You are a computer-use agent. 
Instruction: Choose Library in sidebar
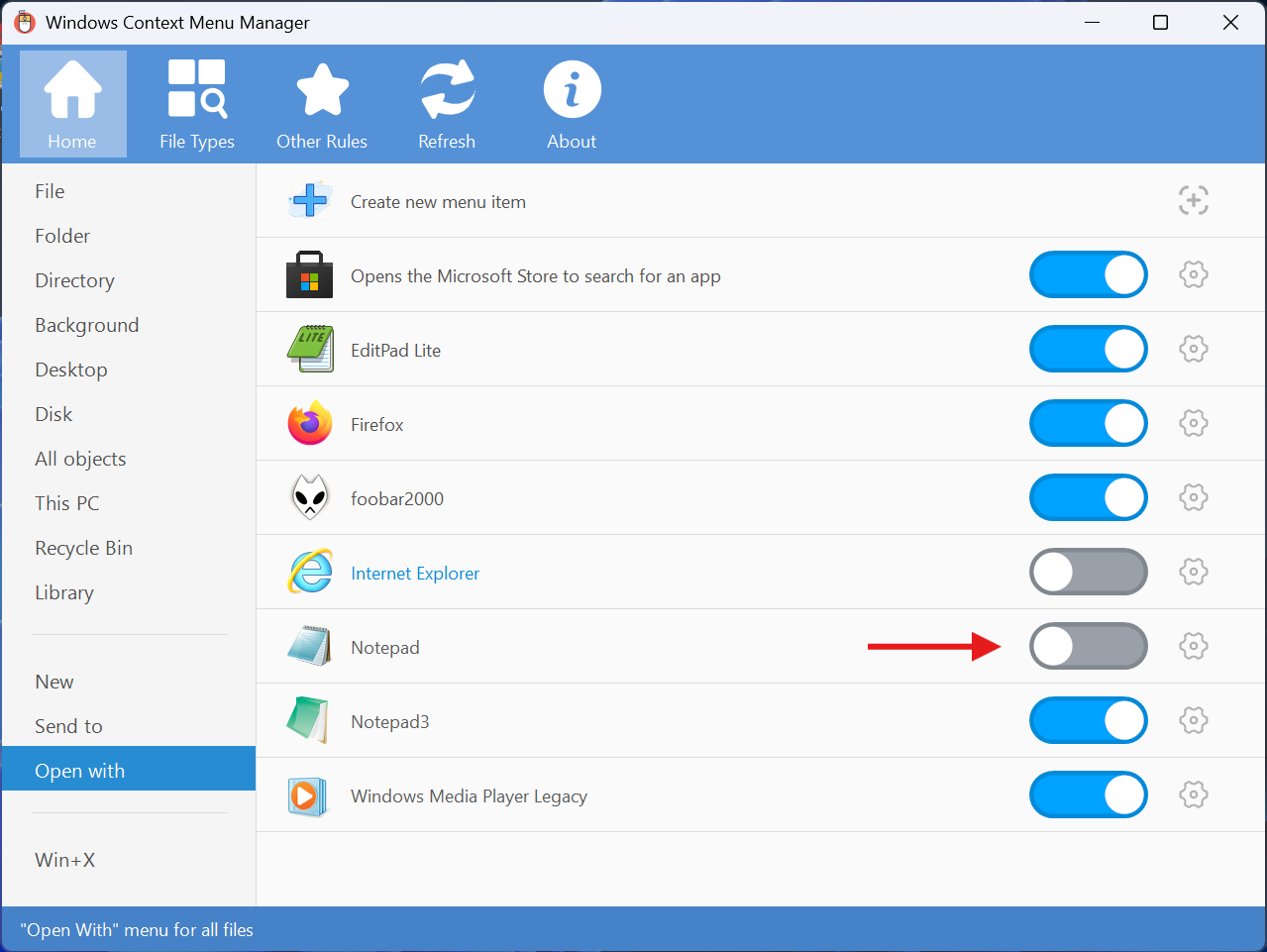(129, 592)
